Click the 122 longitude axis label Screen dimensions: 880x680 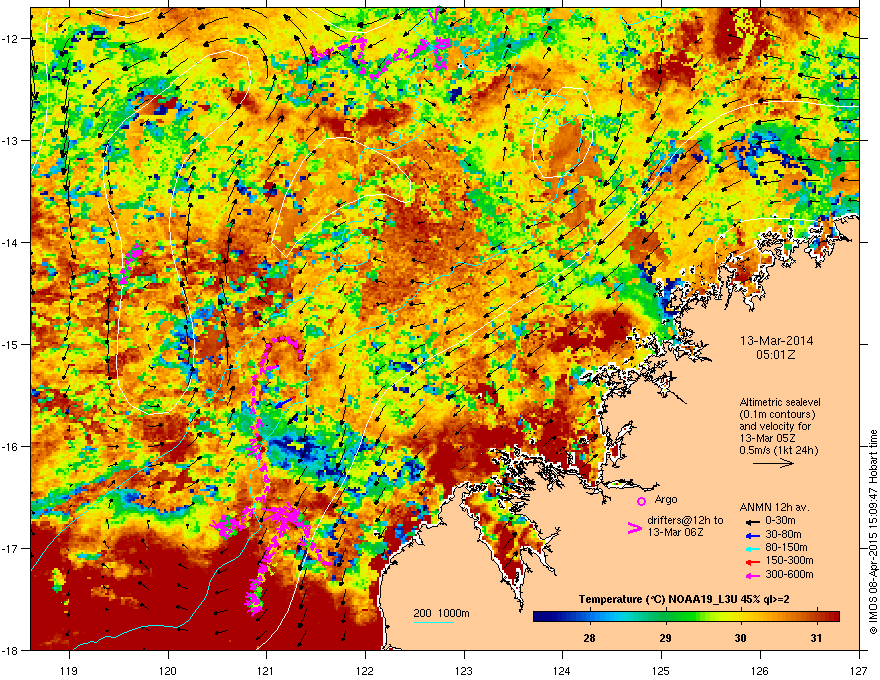coord(365,670)
